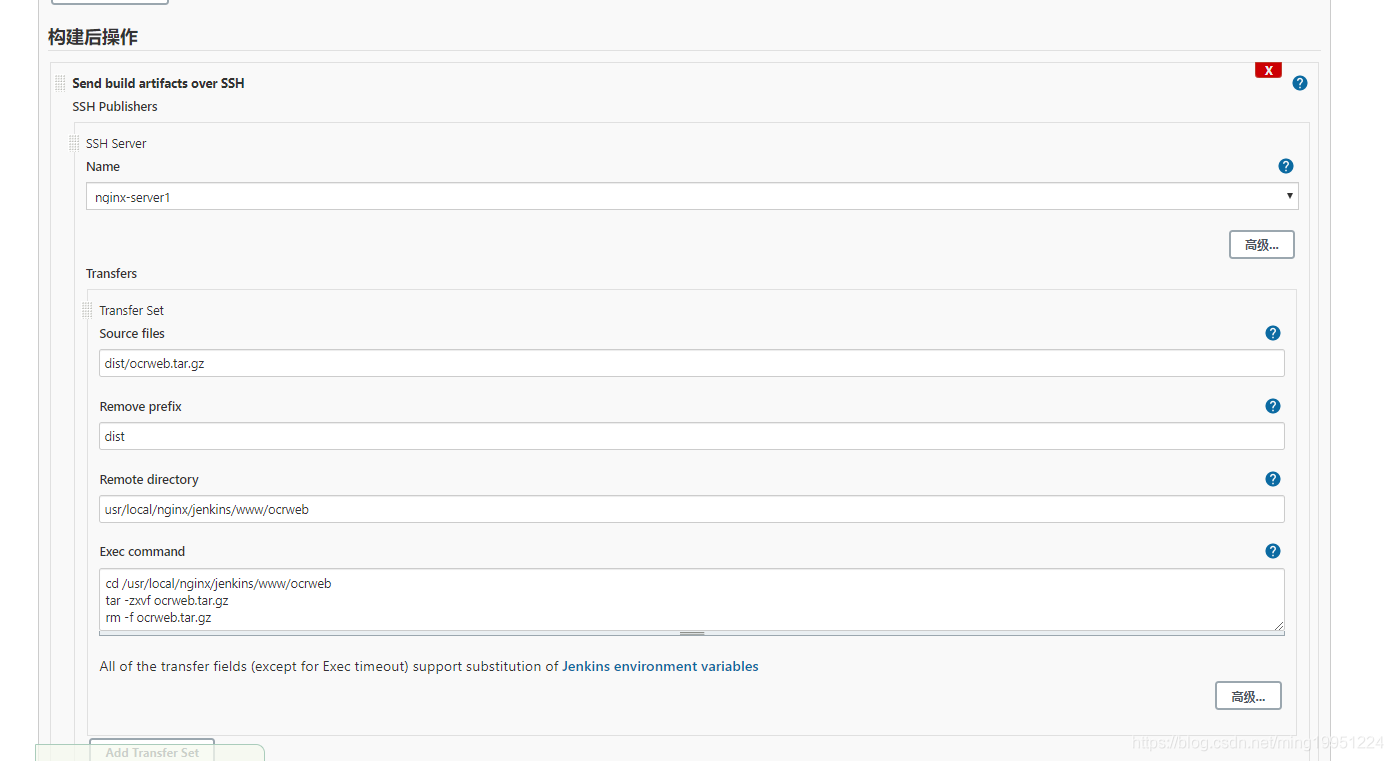Click the Transfer Set drag handle
Viewport: 1393px width, 761px height.
pyautogui.click(x=87, y=310)
